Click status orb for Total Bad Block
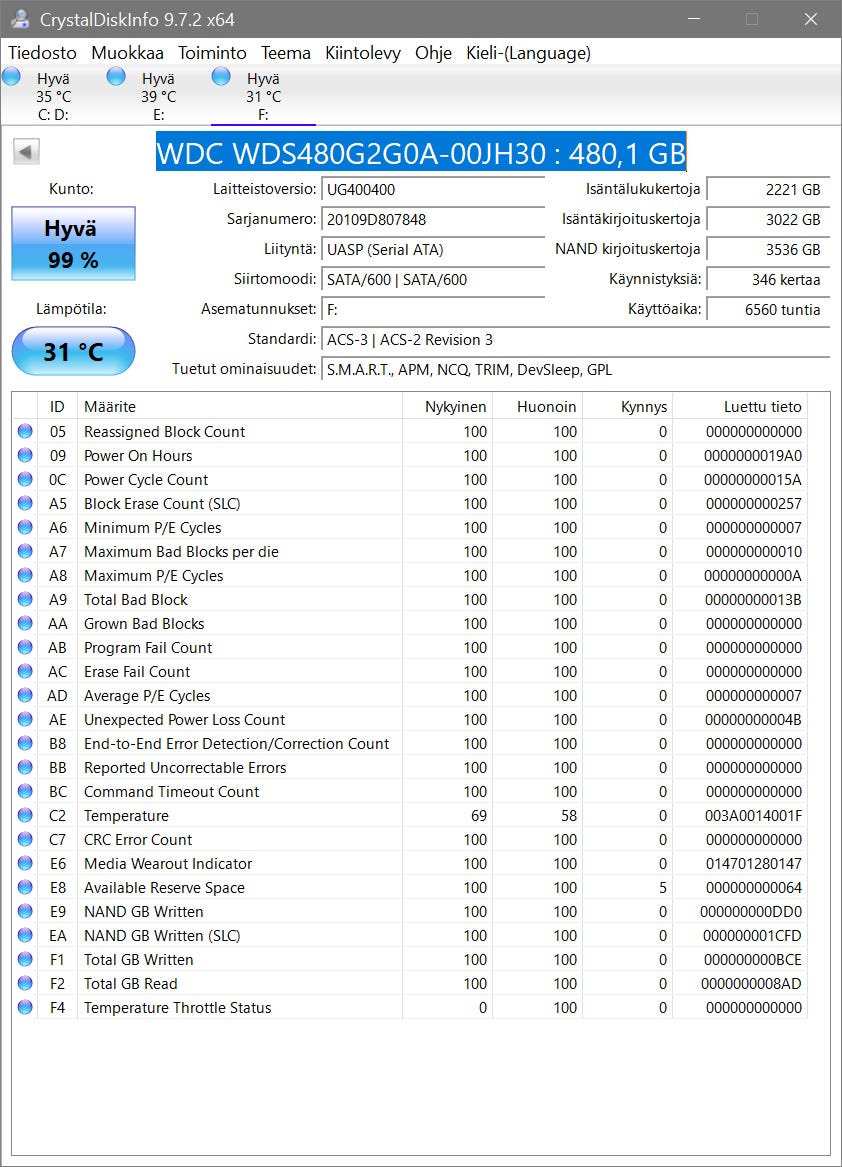This screenshot has width=842, height=1167. 25,599
